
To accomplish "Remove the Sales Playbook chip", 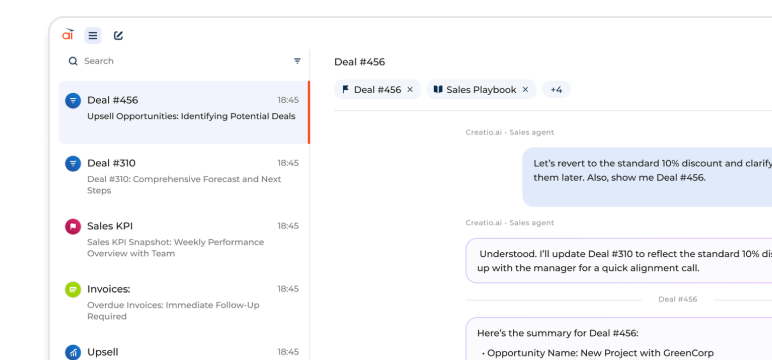I will coord(525,90).
